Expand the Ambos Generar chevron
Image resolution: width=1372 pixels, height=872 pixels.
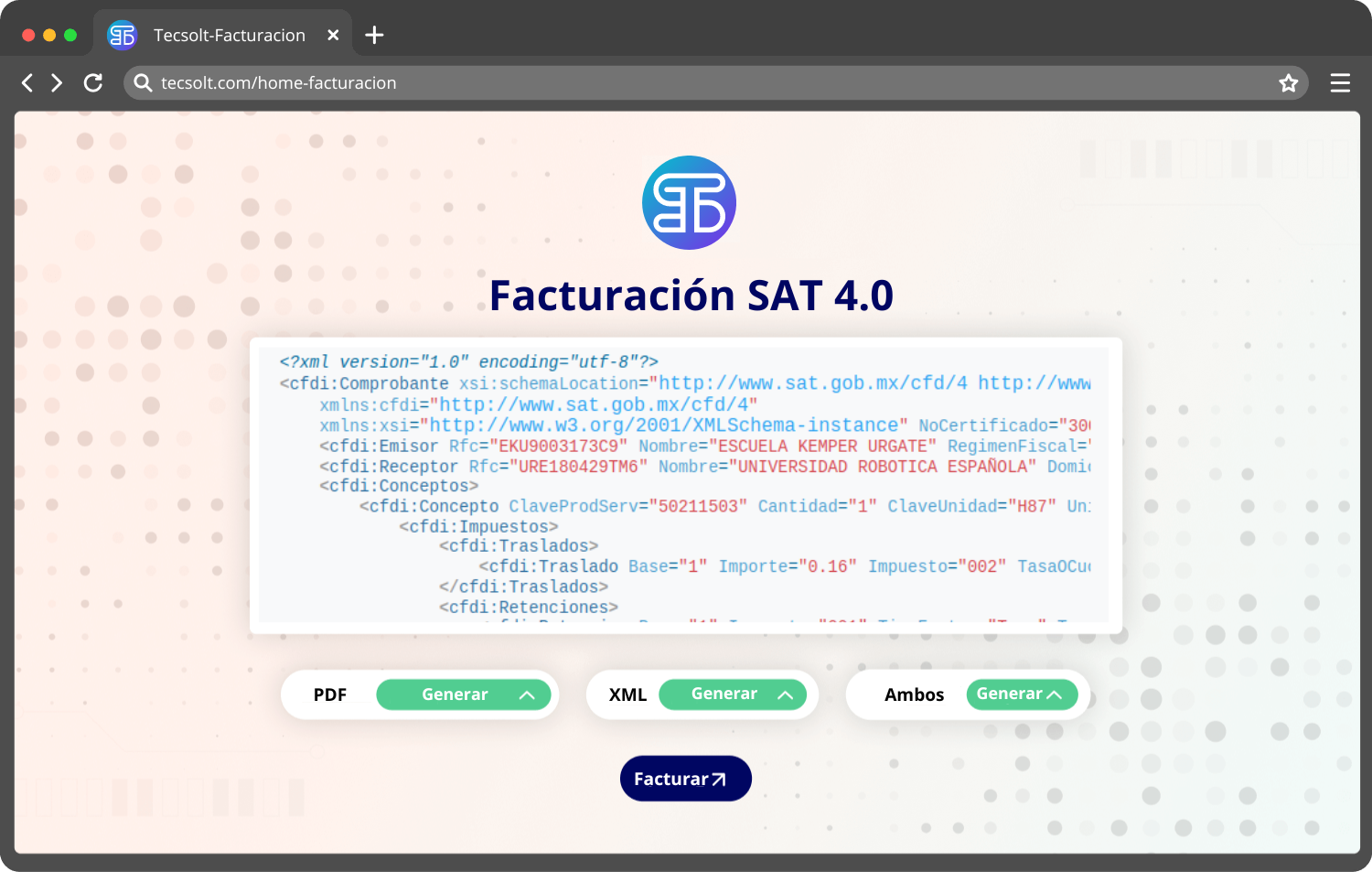(x=1055, y=695)
